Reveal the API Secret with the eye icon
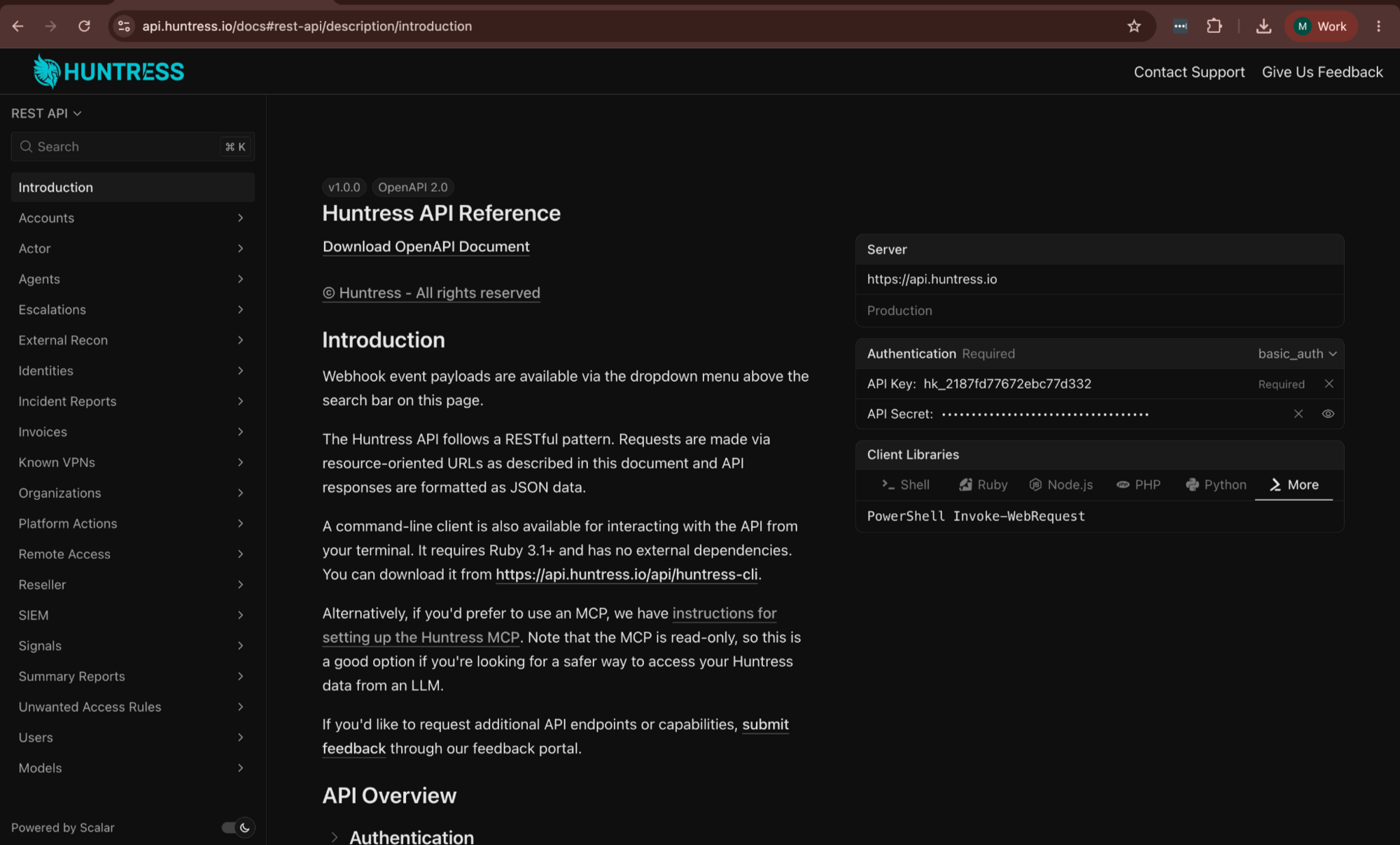 click(1328, 414)
